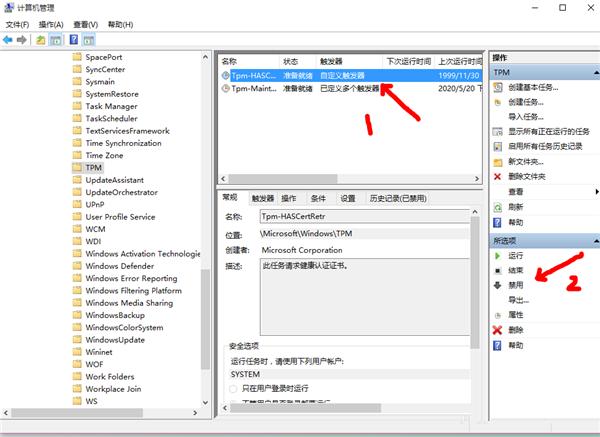Click the 名称 column header
The image size is (600, 437).
pyautogui.click(x=249, y=61)
